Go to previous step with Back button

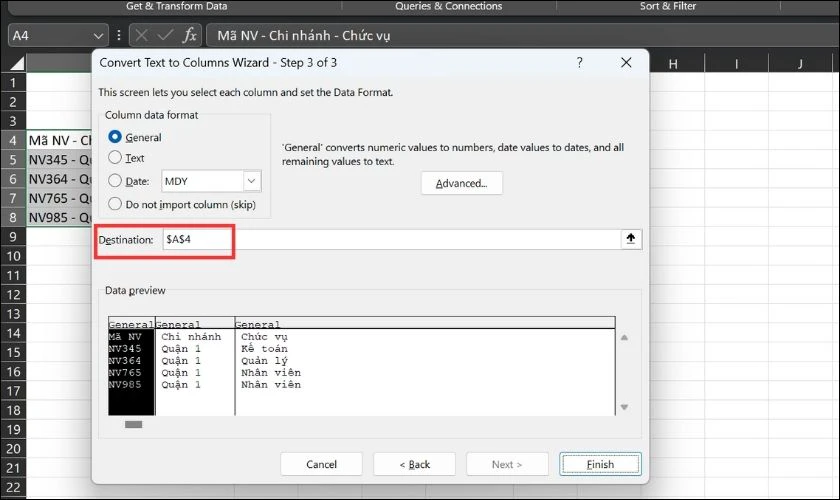click(414, 464)
